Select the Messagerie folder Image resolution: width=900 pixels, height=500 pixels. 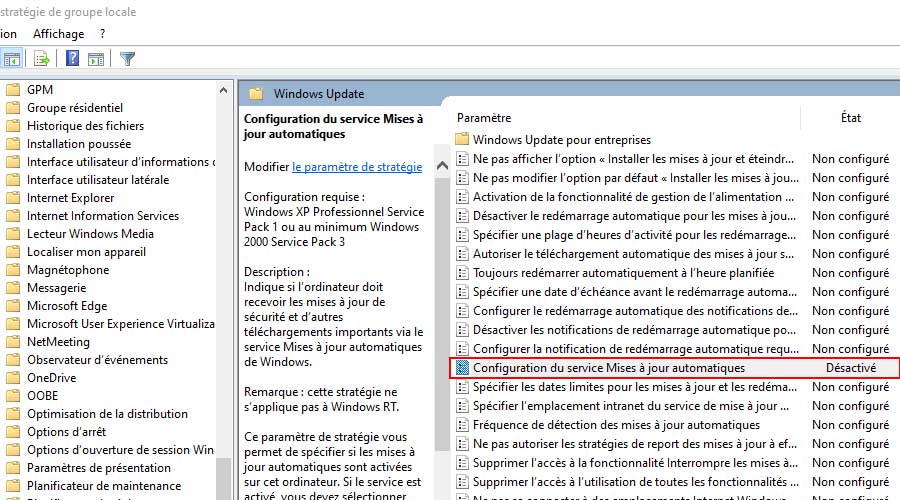[x=56, y=288]
